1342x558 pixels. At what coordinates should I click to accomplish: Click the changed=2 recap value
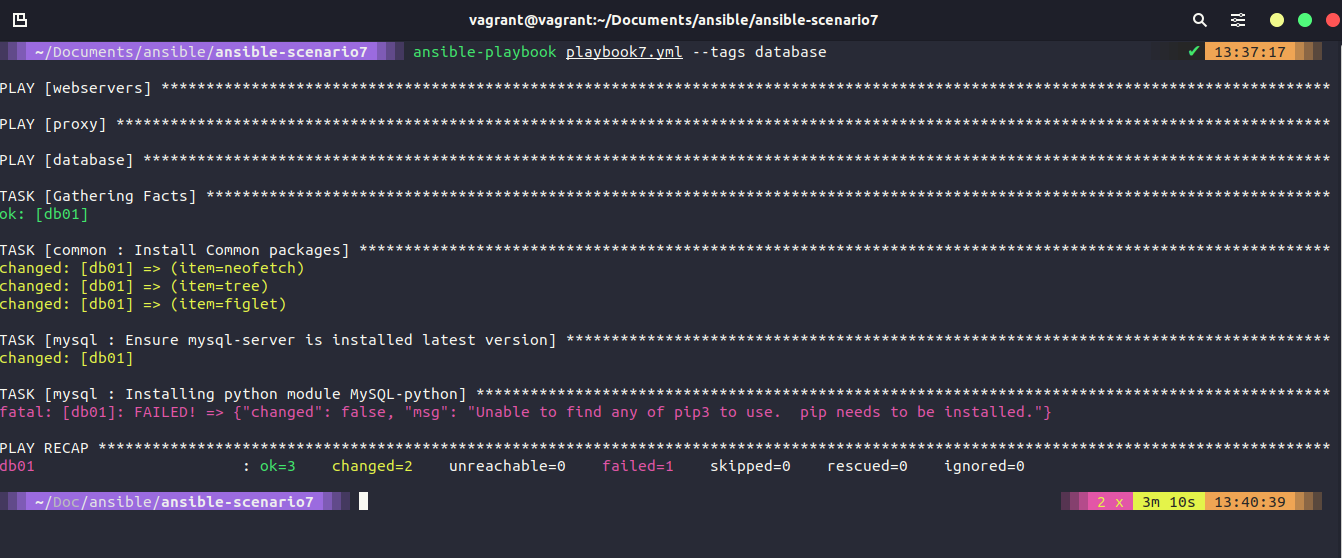(372, 466)
